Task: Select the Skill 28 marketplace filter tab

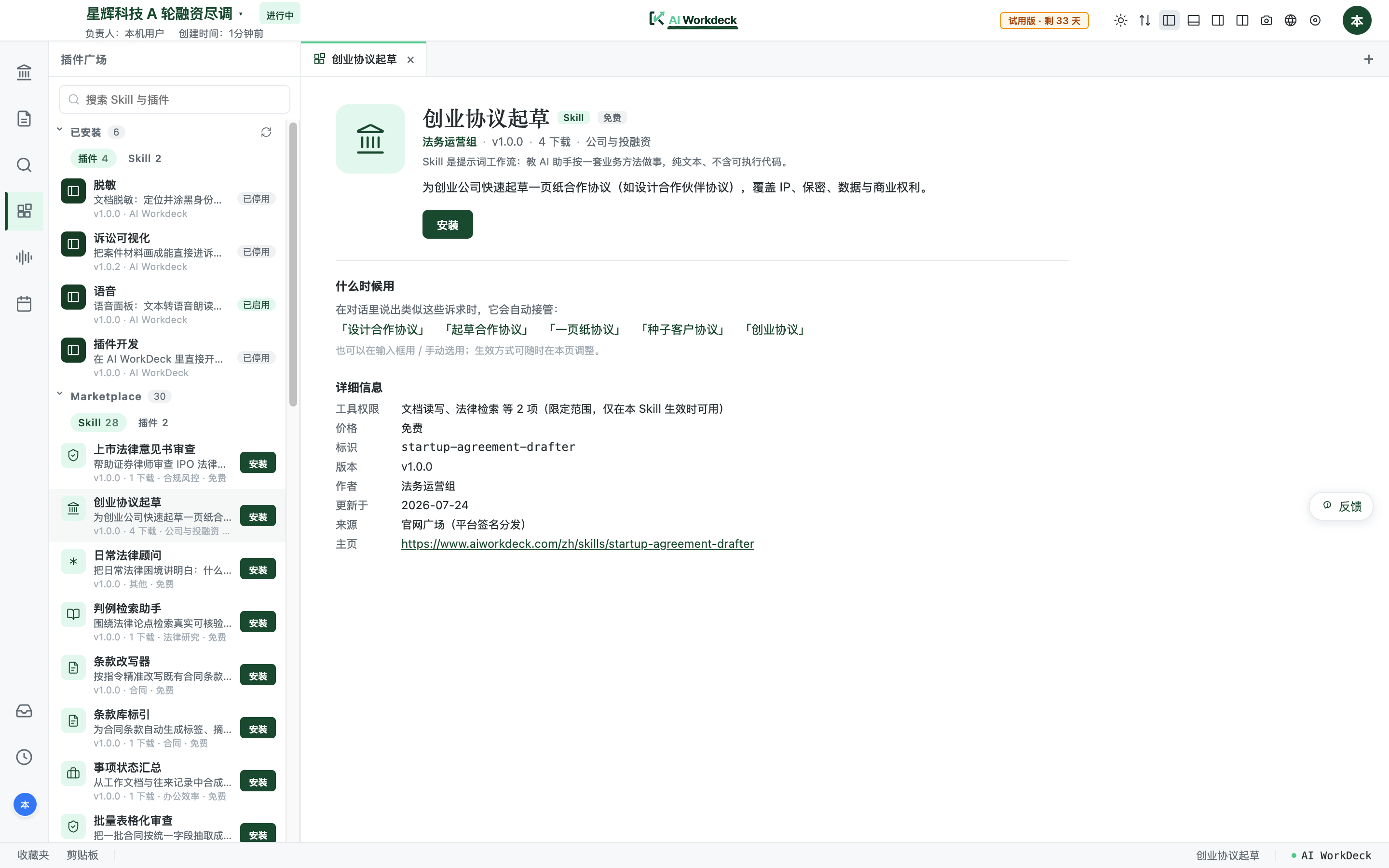Action: (x=98, y=422)
